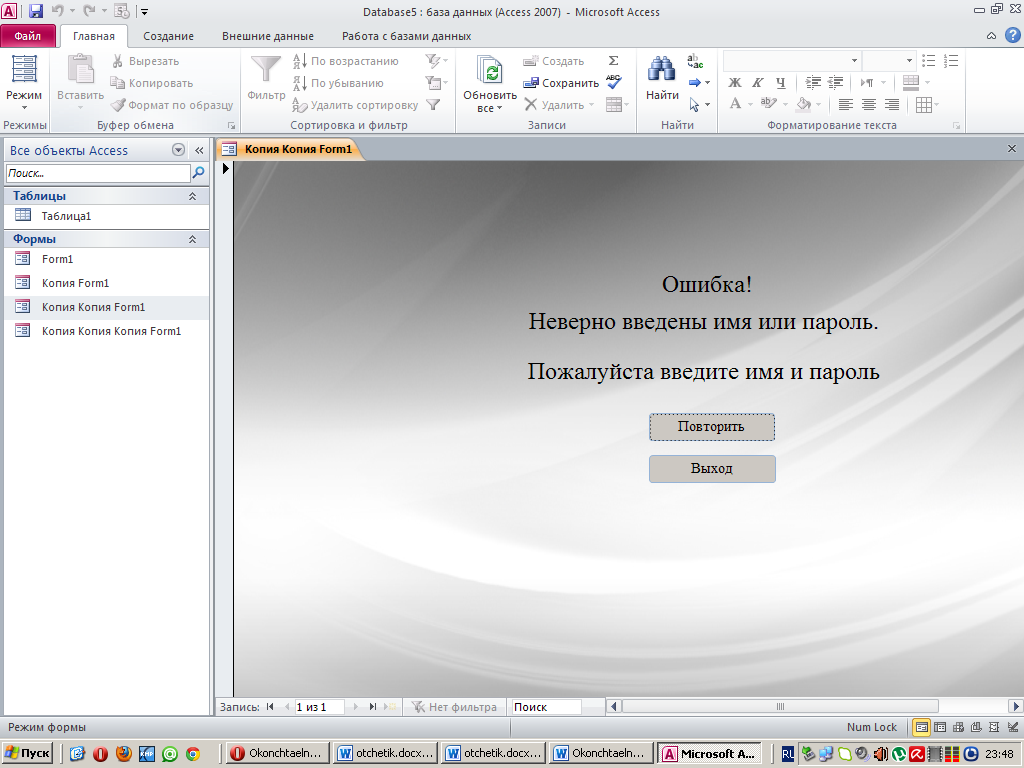Select Form1 in forms list

pos(106,259)
